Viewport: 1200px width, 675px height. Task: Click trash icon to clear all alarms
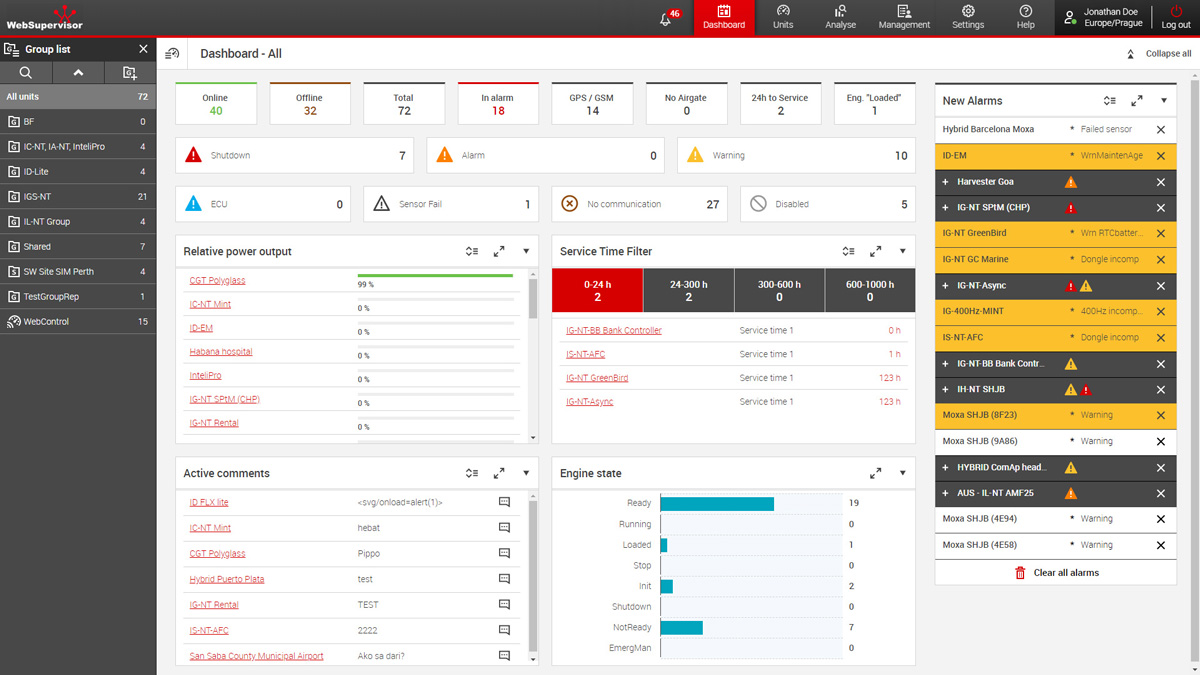click(1020, 573)
